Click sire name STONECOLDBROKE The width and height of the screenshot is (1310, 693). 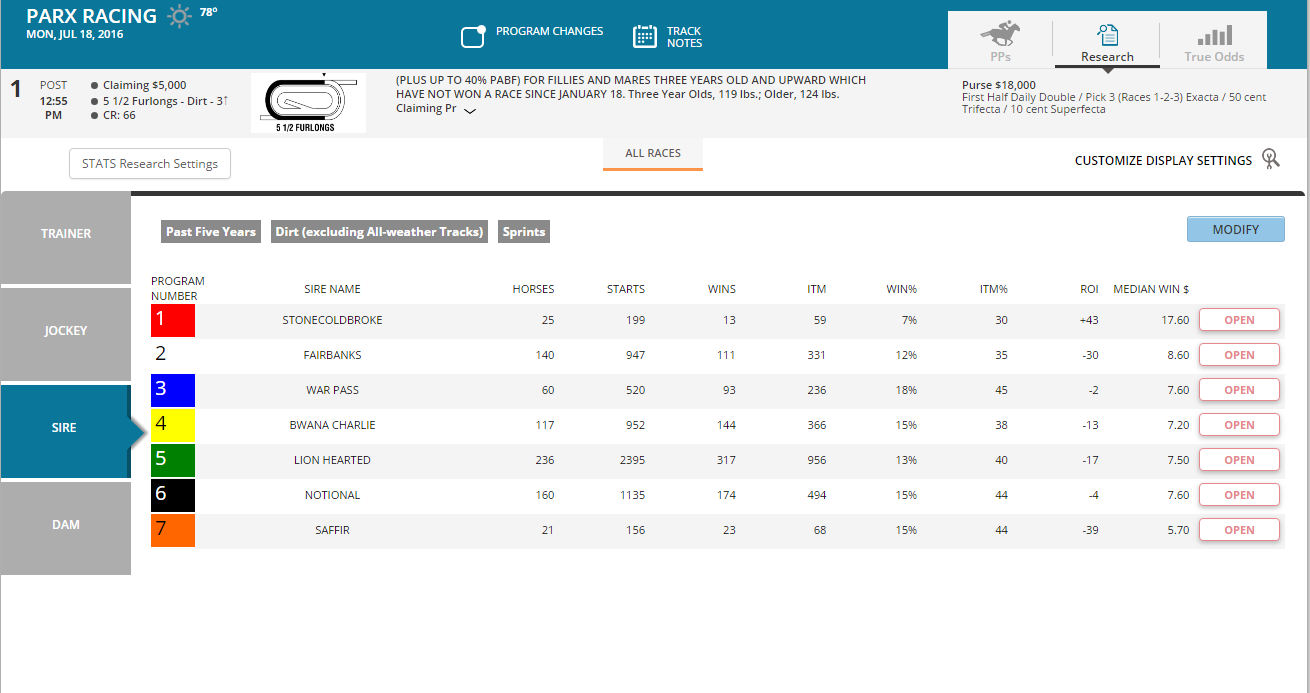(332, 320)
